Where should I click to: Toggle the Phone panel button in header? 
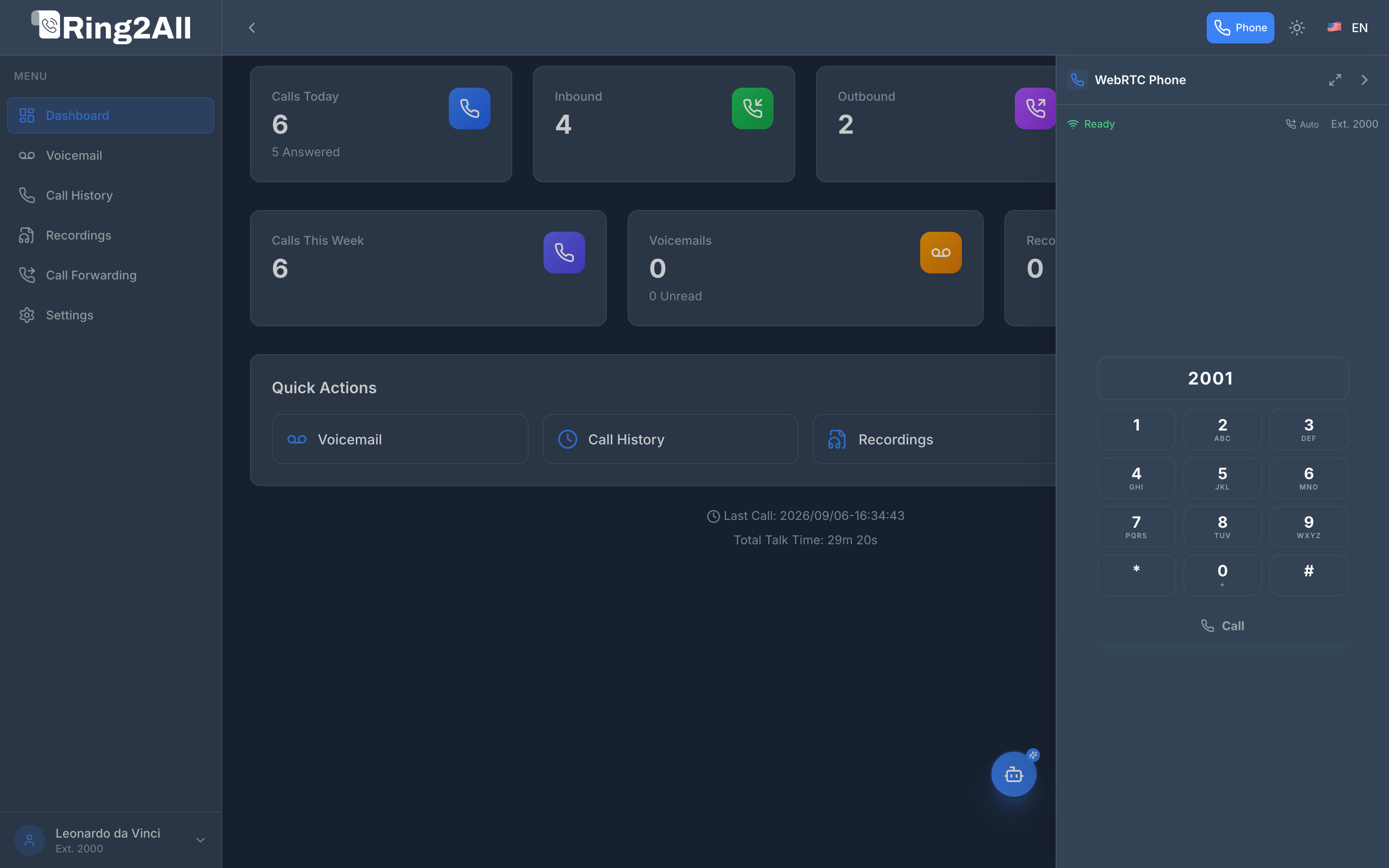(x=1240, y=27)
